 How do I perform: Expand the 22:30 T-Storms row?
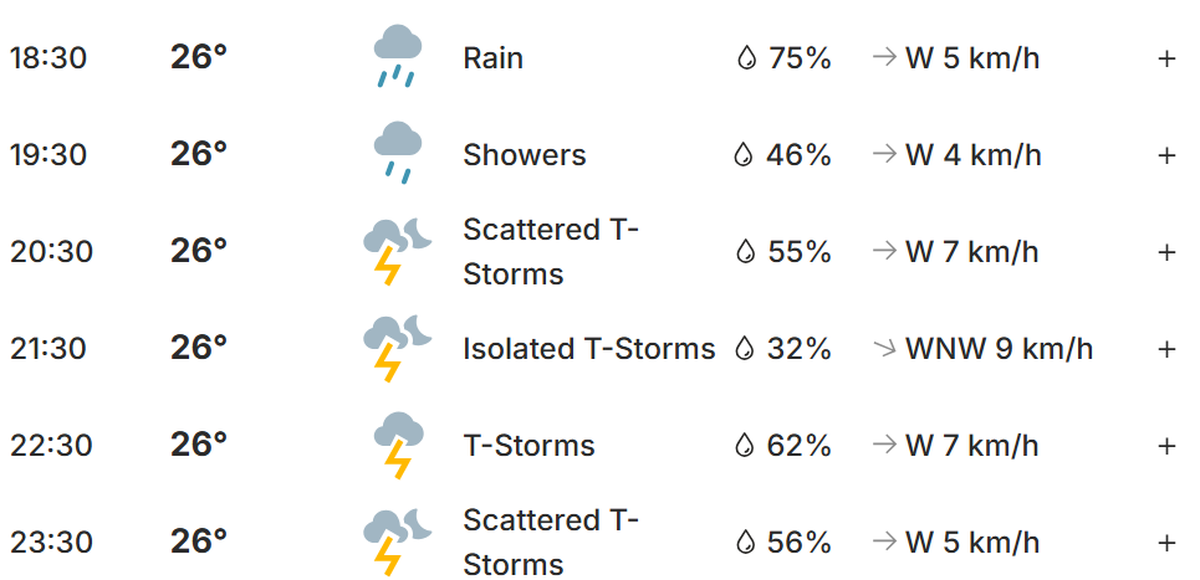point(1166,446)
